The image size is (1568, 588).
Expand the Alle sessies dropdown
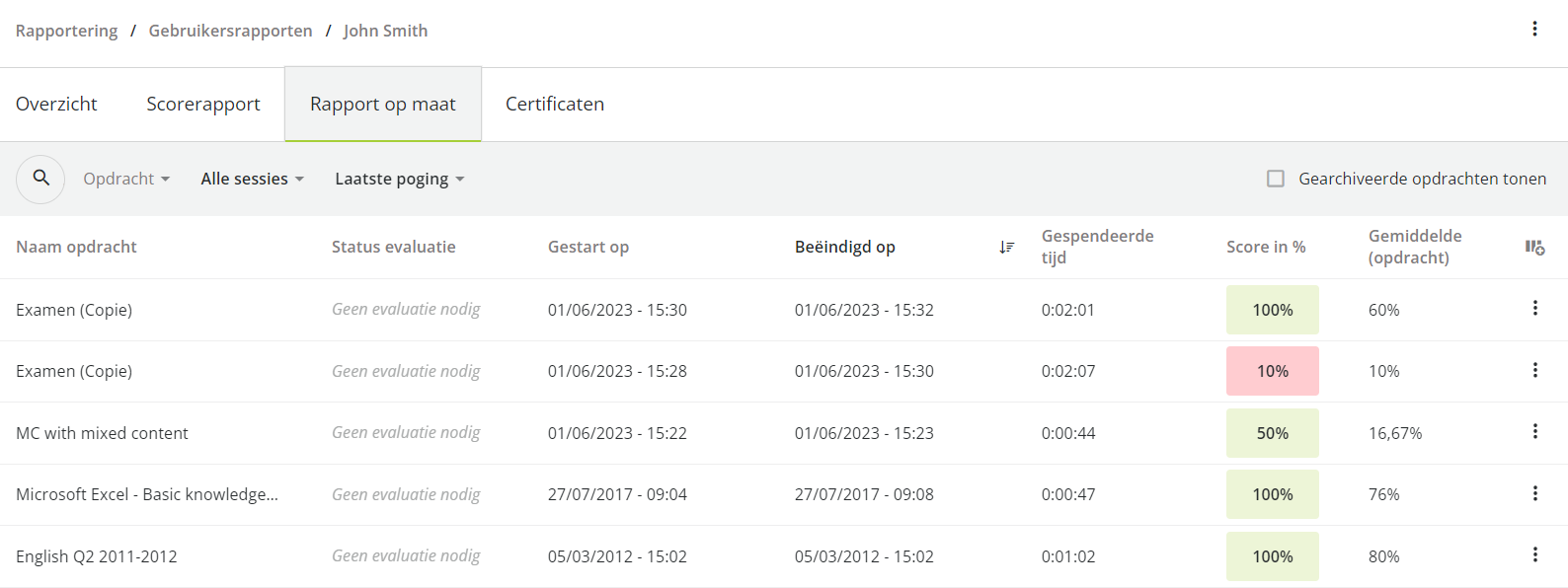pos(252,179)
